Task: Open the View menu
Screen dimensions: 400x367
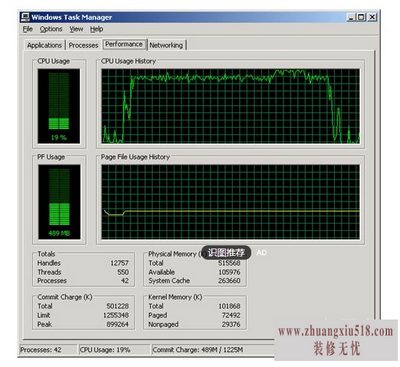Action: pyautogui.click(x=76, y=29)
